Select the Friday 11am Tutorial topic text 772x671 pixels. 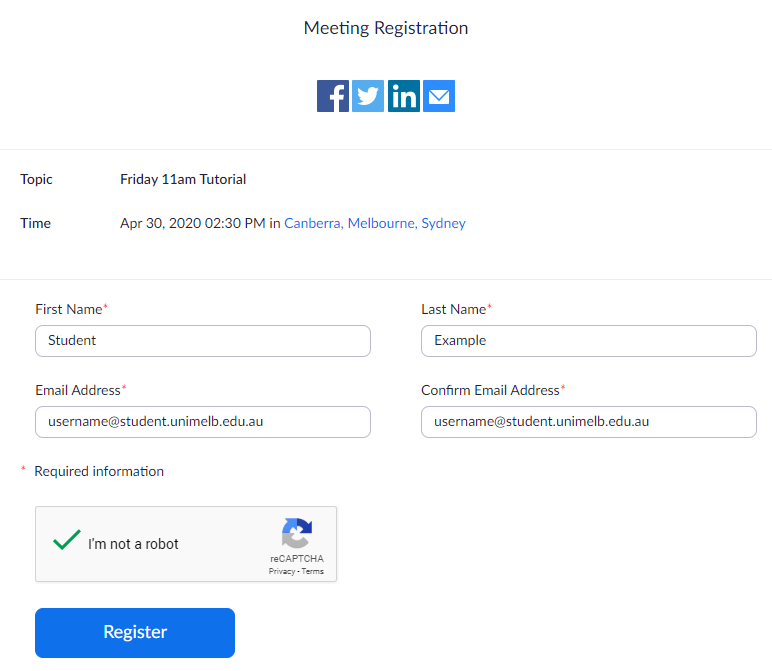click(x=183, y=179)
